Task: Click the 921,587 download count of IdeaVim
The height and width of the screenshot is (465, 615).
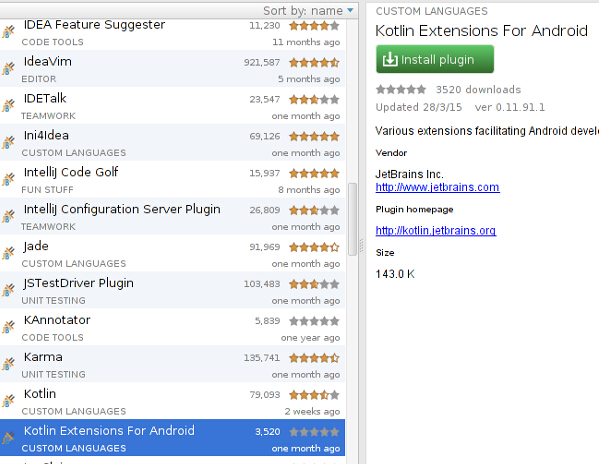Action: click(x=262, y=62)
